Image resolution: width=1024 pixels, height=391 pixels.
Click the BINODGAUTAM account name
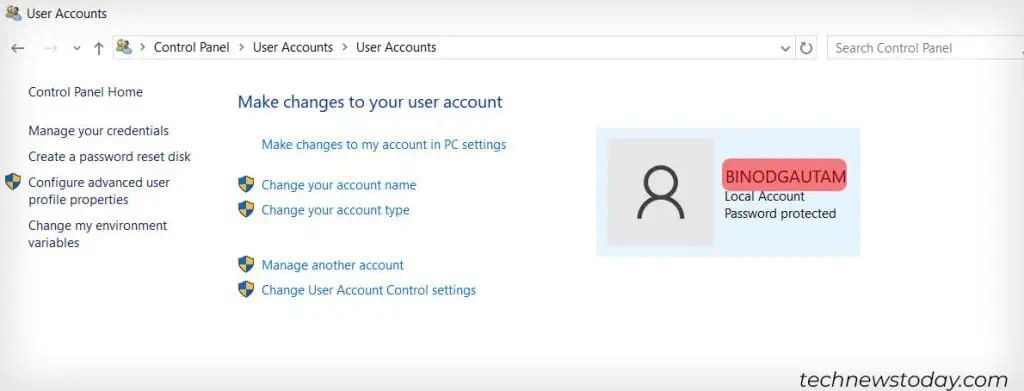tap(785, 176)
